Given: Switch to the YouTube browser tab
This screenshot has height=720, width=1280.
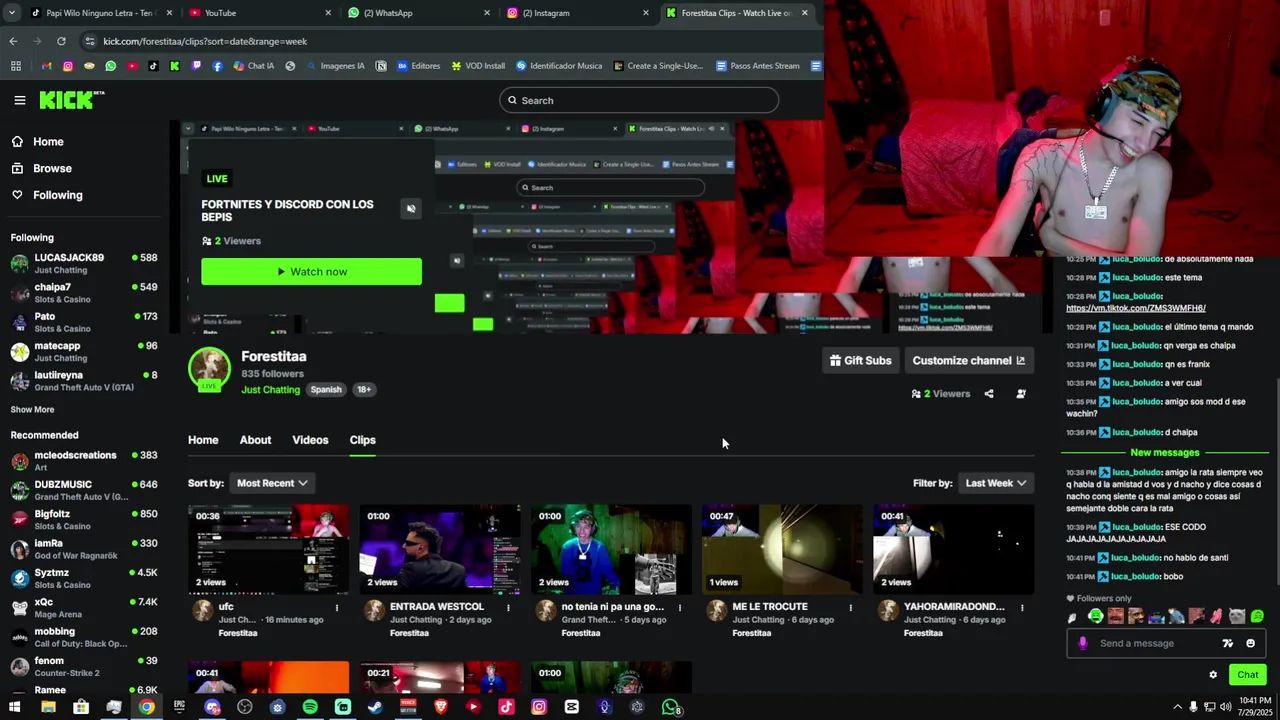Looking at the screenshot, I should pos(258,13).
